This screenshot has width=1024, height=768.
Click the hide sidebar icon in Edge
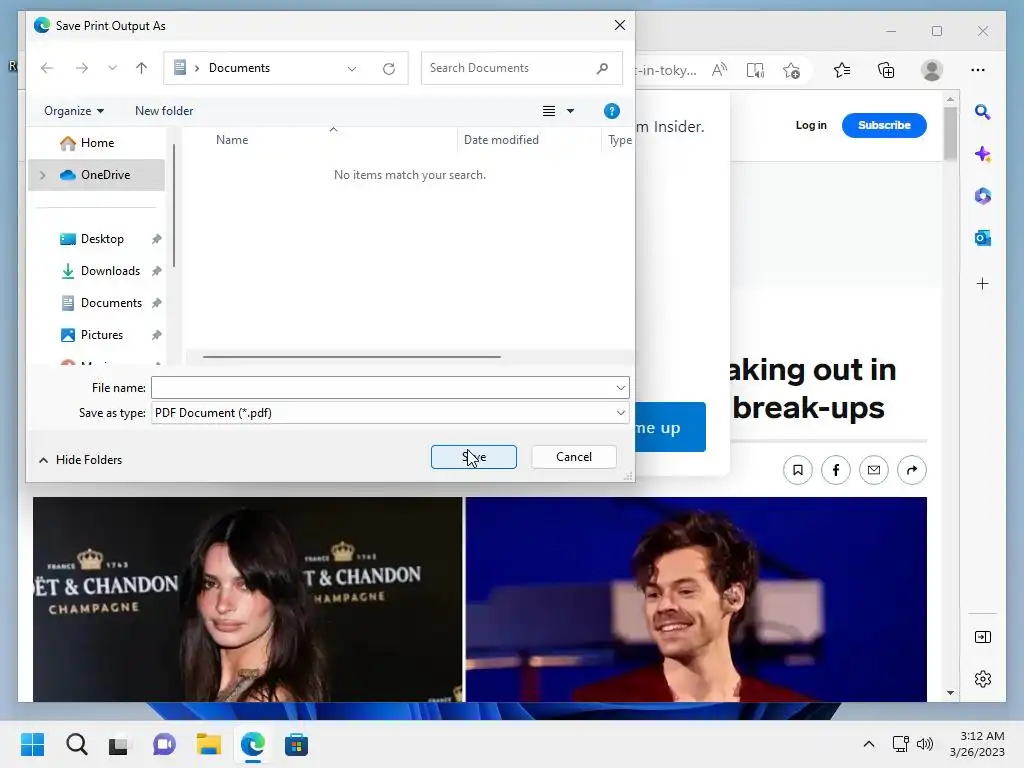[x=982, y=637]
